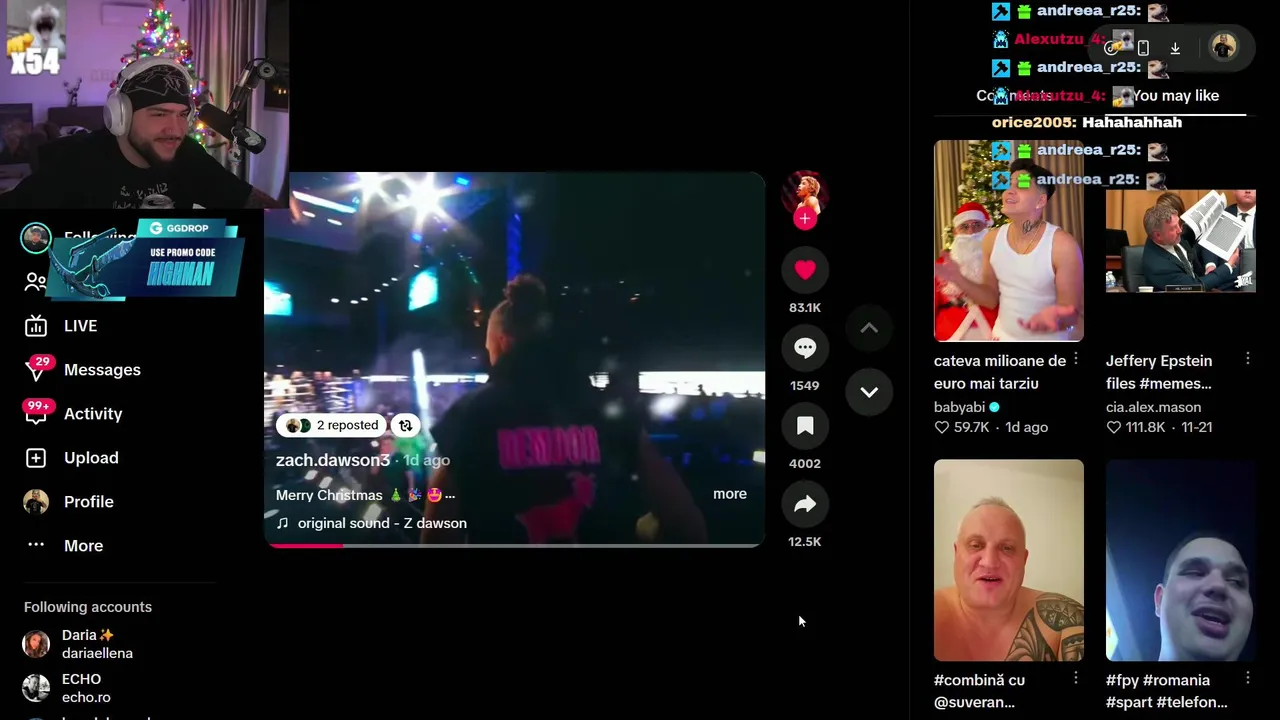The width and height of the screenshot is (1280, 720).
Task: Click the repost arrows button
Action: pyautogui.click(x=405, y=425)
